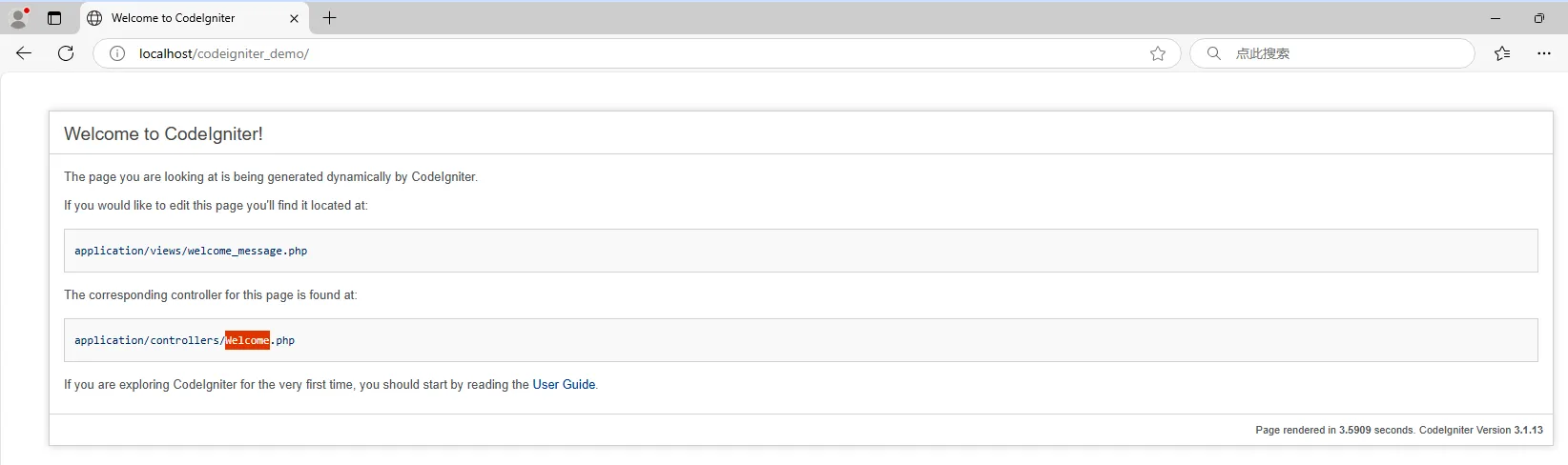1568x465 pixels.
Task: Click the search magnifier icon
Action: click(x=1213, y=53)
